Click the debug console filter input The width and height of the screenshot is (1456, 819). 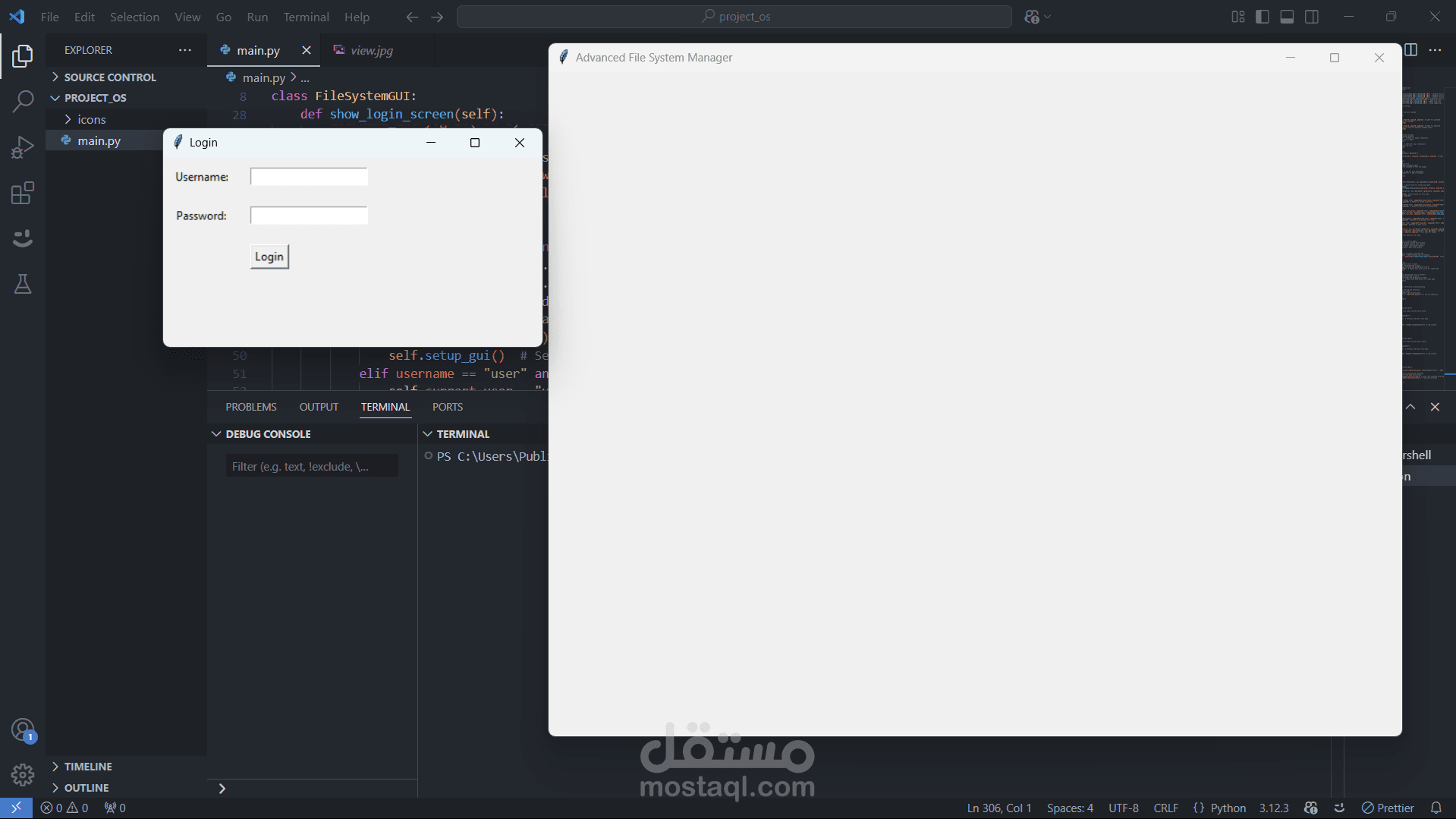pos(312,466)
